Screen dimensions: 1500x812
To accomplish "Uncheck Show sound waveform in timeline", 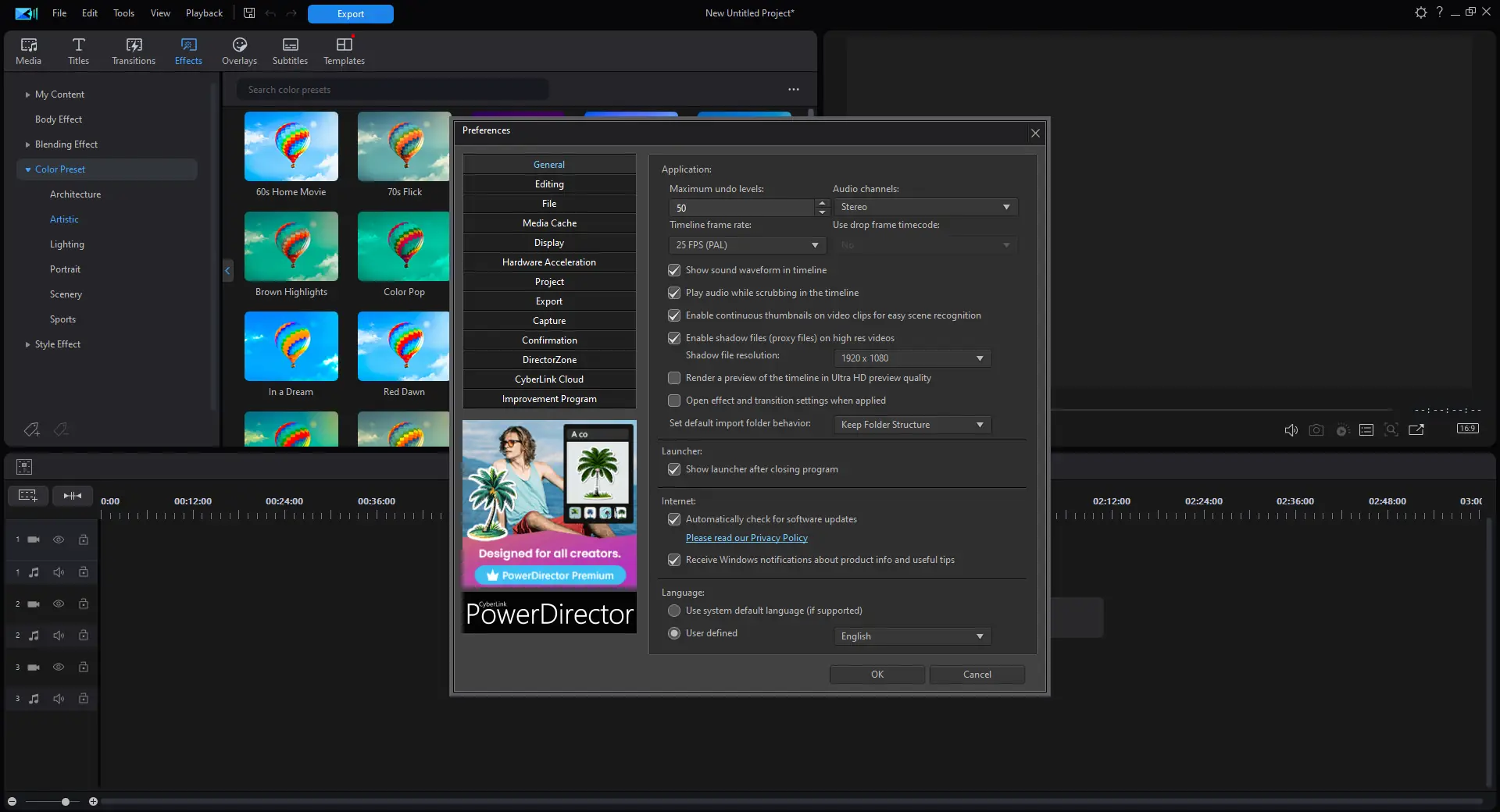I will [674, 270].
